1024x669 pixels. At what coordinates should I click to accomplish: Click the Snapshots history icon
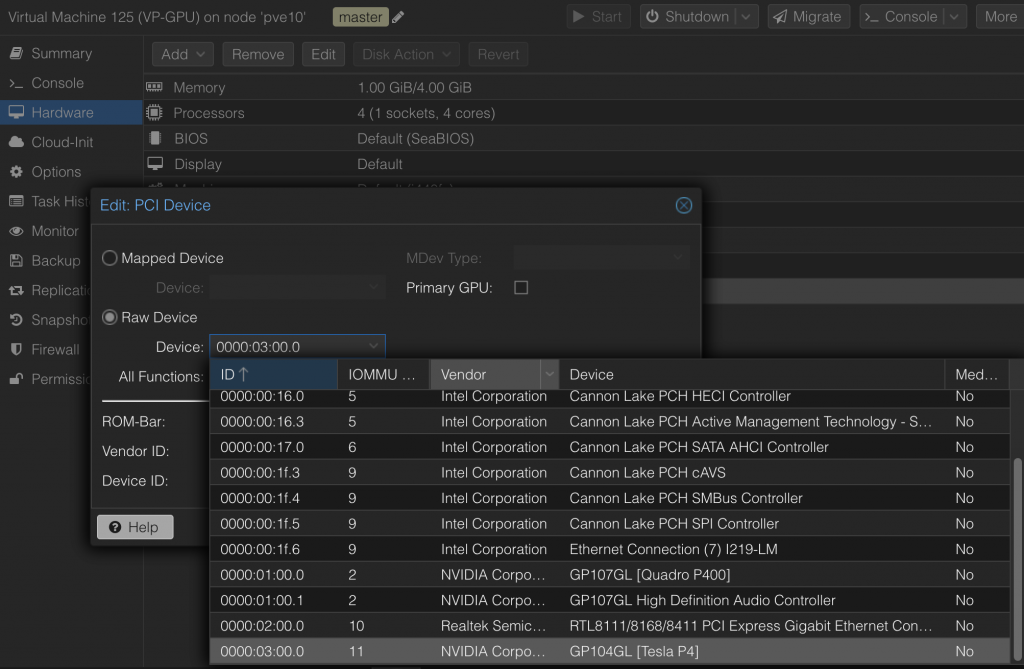click(x=16, y=320)
